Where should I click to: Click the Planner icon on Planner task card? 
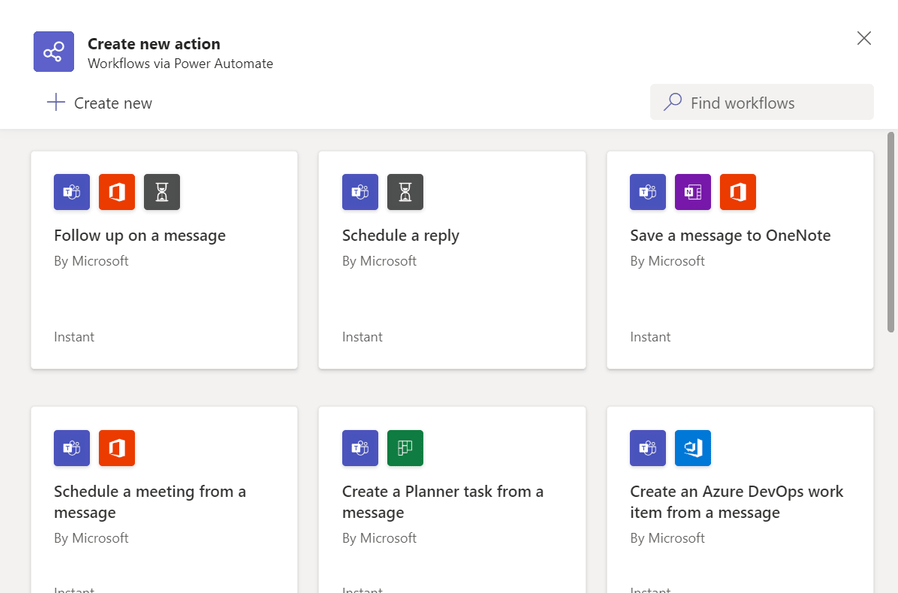(405, 448)
